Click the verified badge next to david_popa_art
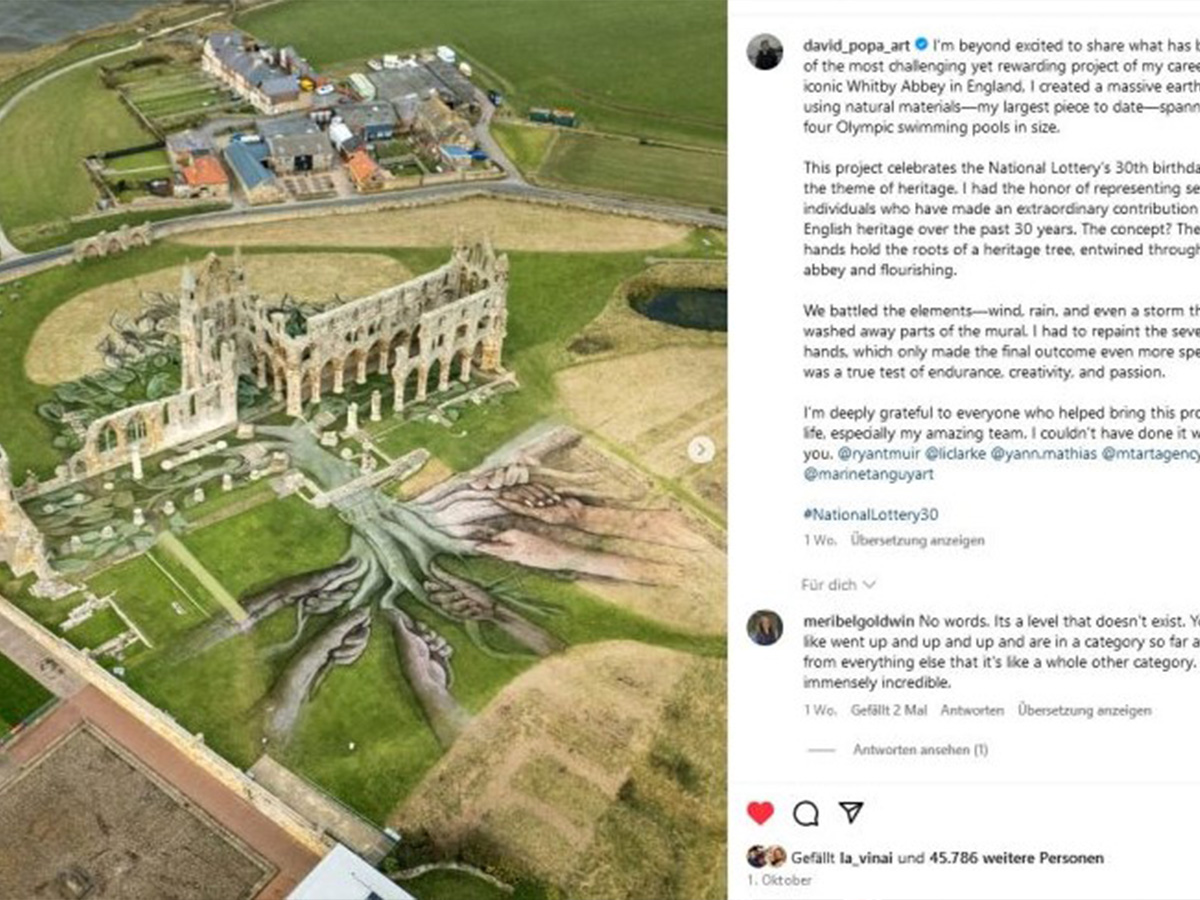Screen dimensions: 1200x900 click(921, 45)
